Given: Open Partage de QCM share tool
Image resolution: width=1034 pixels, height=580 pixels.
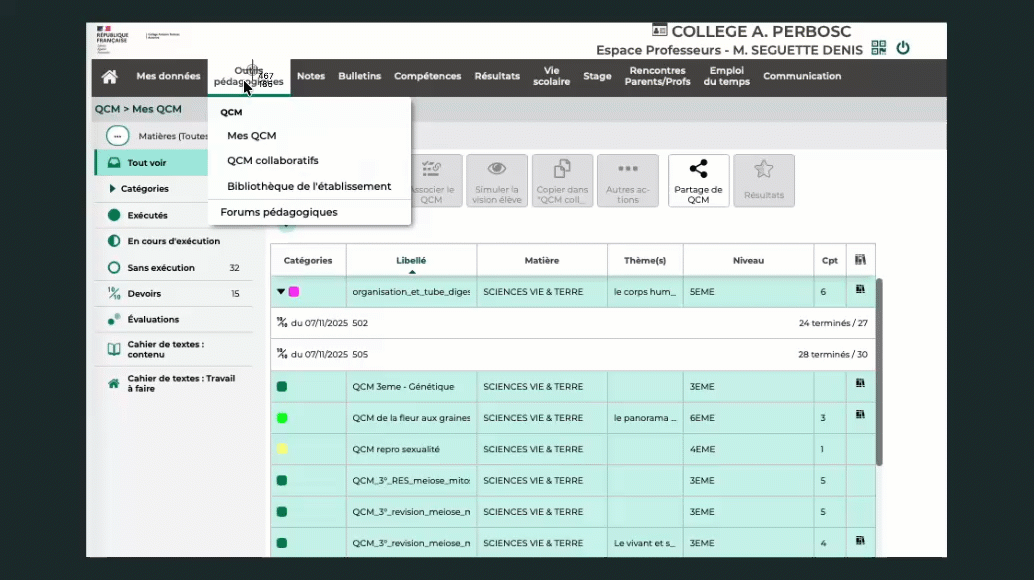Looking at the screenshot, I should point(698,181).
